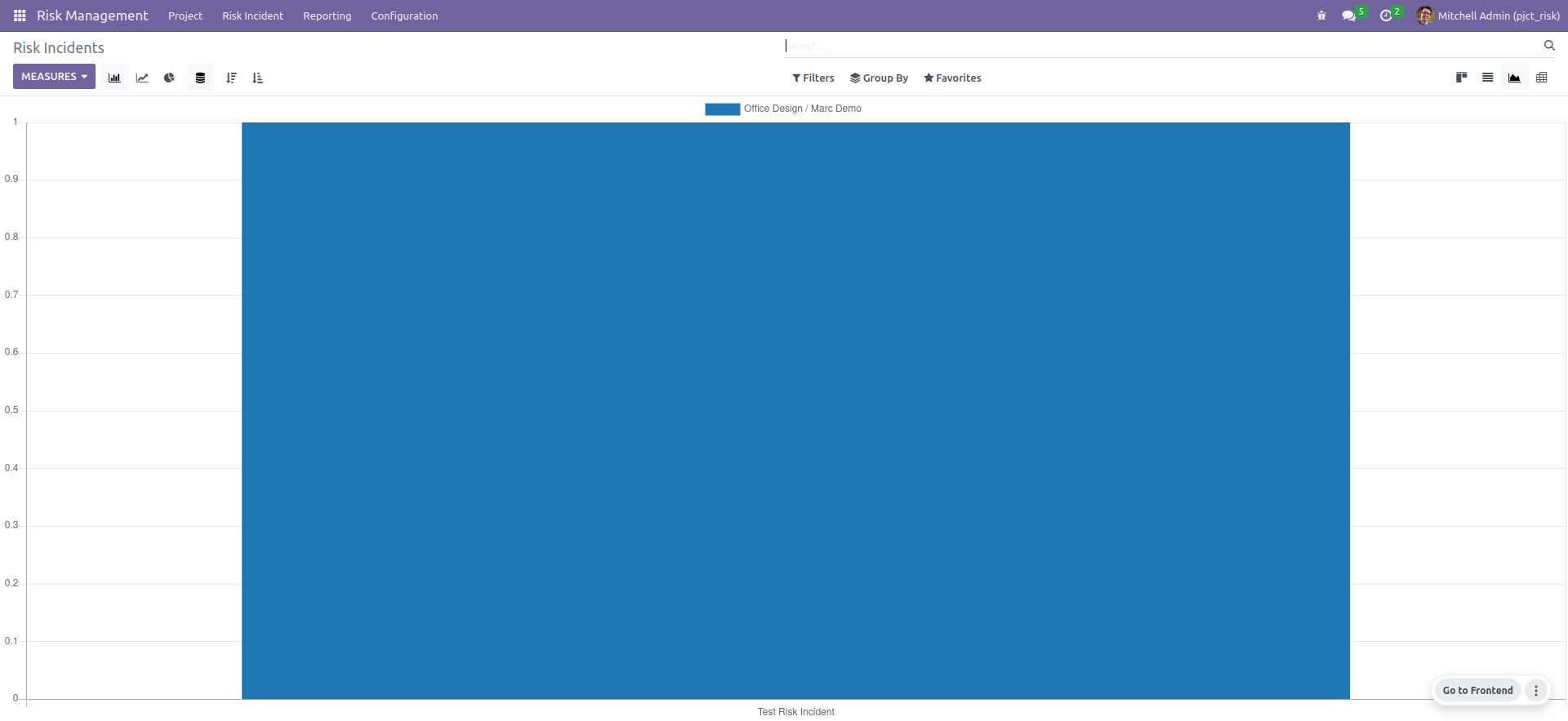Image resolution: width=1568 pixels, height=721 pixels.
Task: Switch to line chart mode
Action: pyautogui.click(x=142, y=78)
